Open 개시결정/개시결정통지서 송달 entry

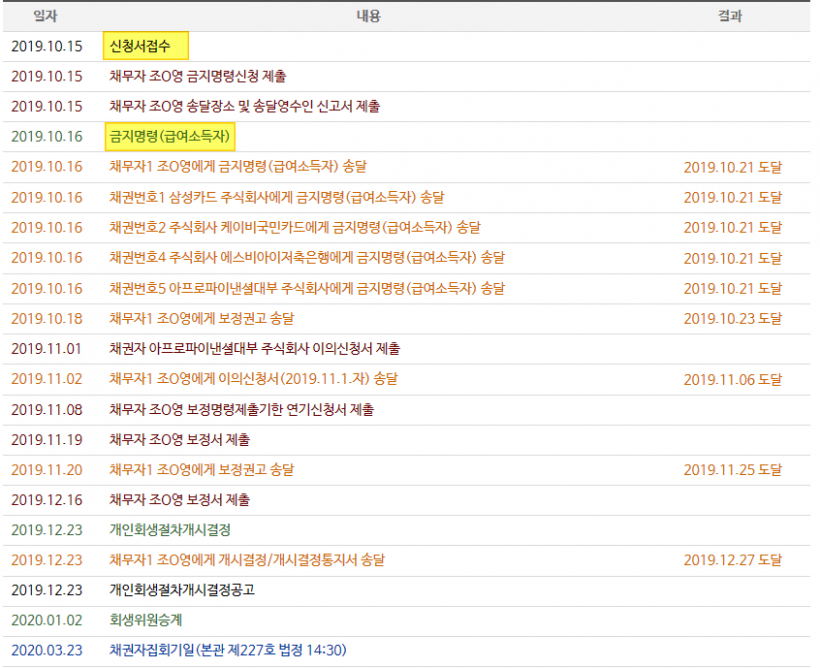click(247, 560)
